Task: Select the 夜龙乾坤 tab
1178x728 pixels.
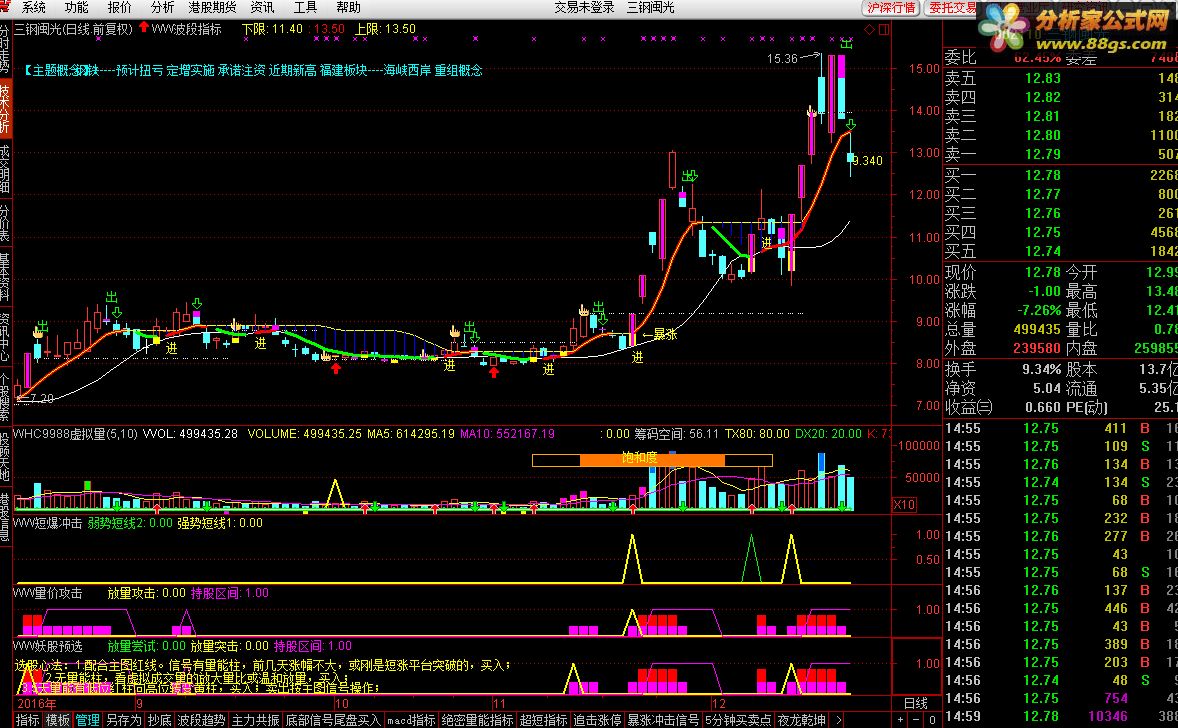Action: pyautogui.click(x=802, y=720)
